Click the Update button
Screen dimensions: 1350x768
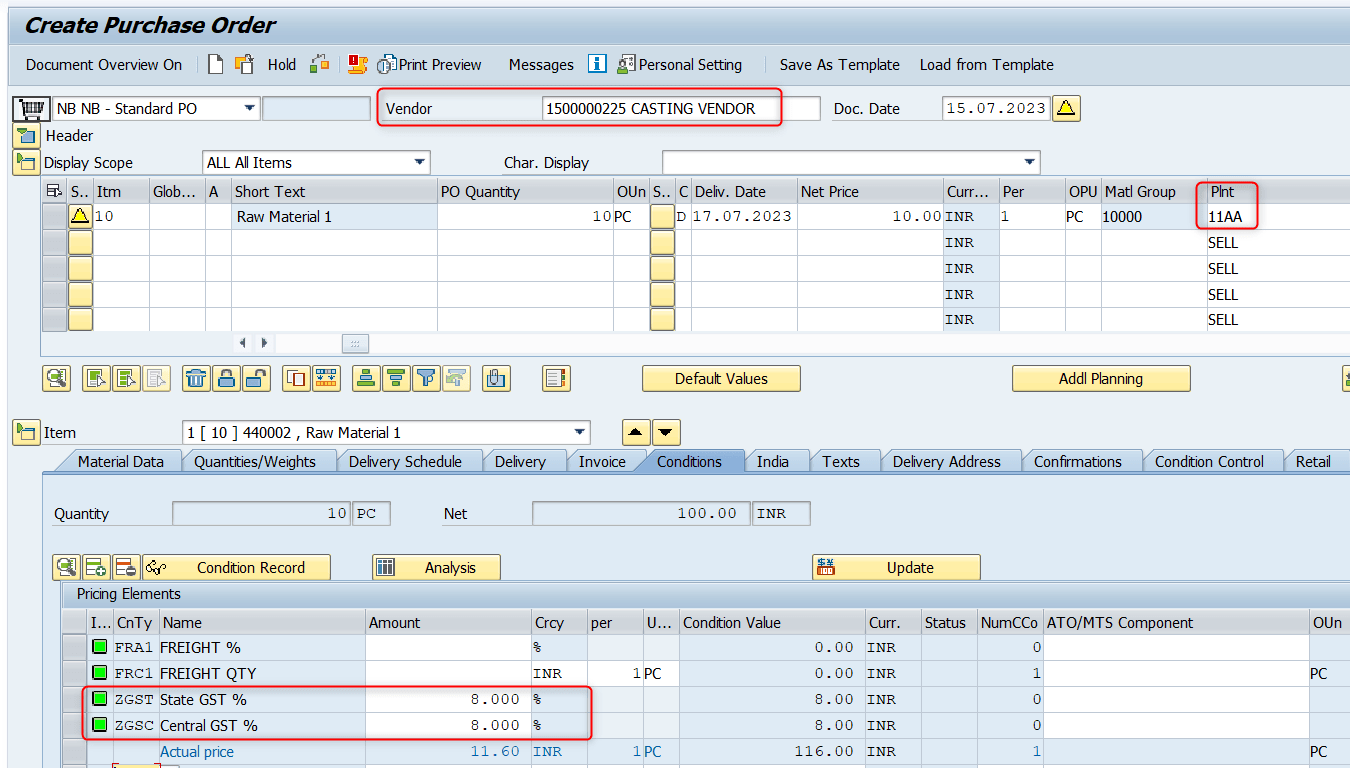[896, 567]
